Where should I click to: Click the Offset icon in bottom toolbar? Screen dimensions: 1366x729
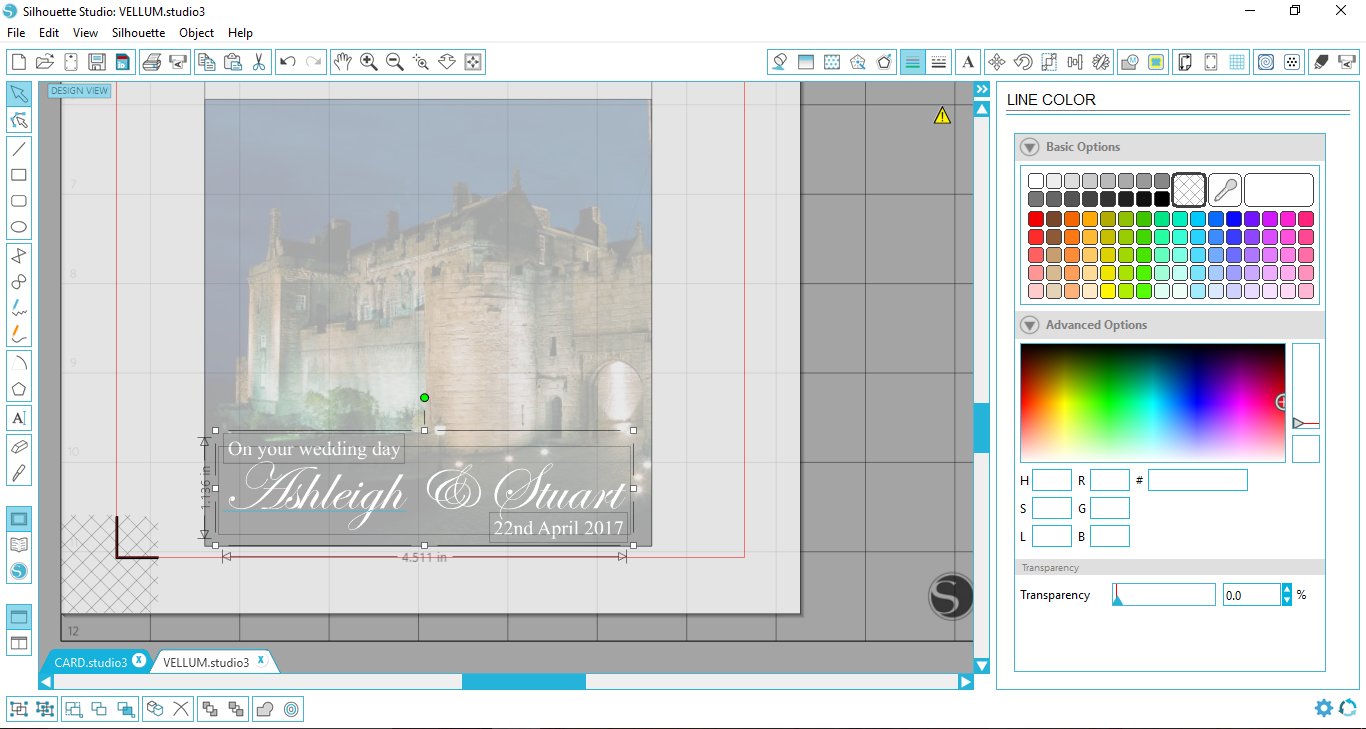point(291,709)
